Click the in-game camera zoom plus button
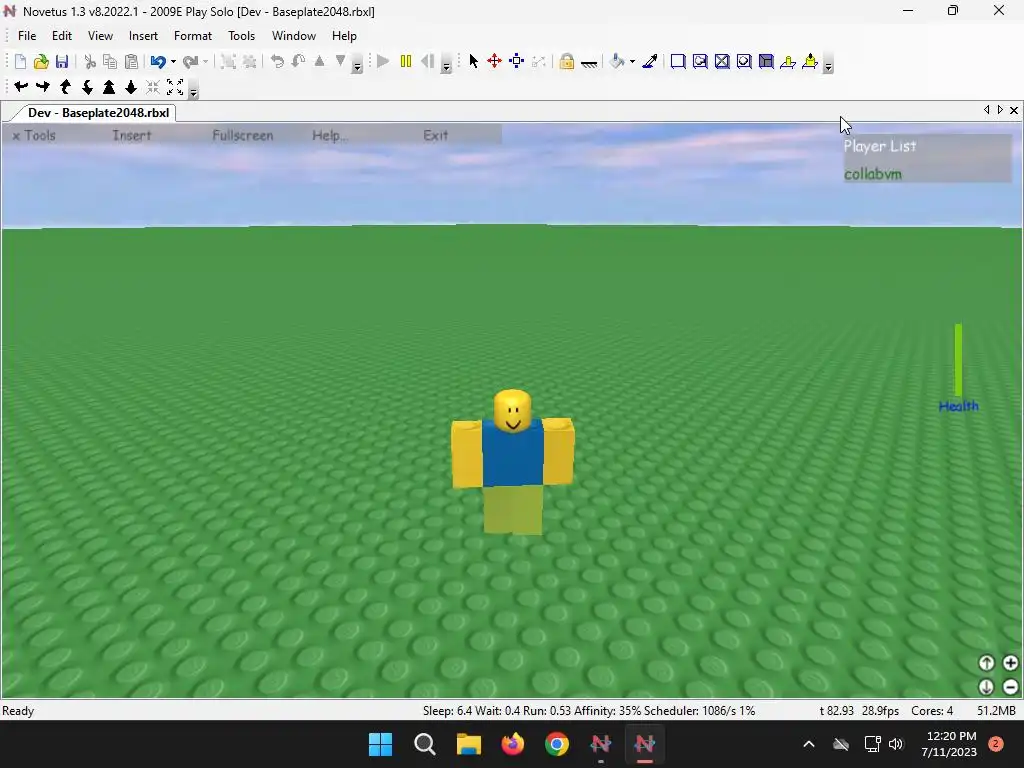Image resolution: width=1024 pixels, height=768 pixels. (x=1010, y=663)
